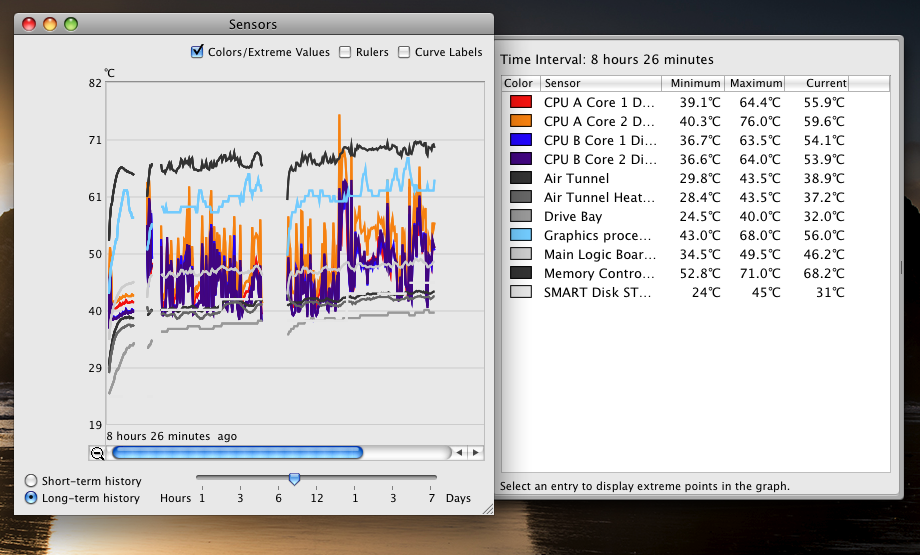Click the 7 days tick label on slider

tap(431, 498)
